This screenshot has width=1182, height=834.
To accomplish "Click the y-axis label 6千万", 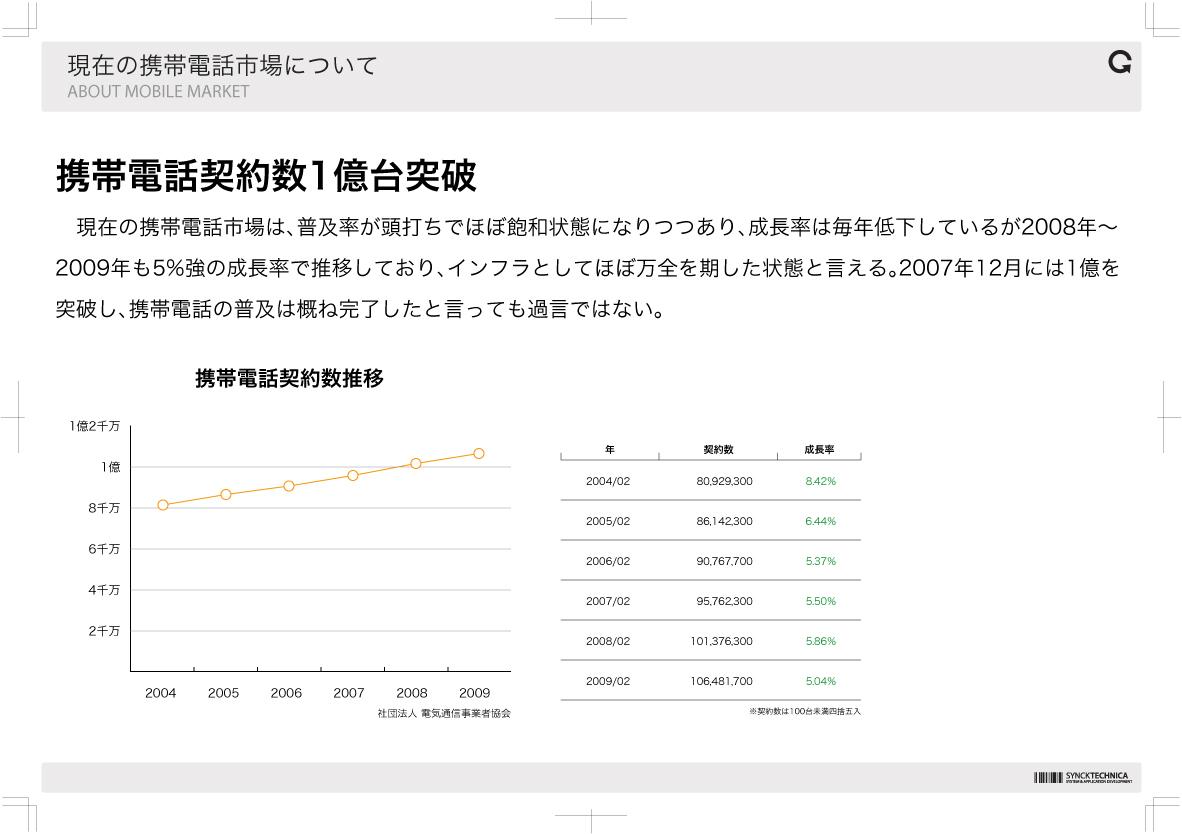I will (x=104, y=549).
